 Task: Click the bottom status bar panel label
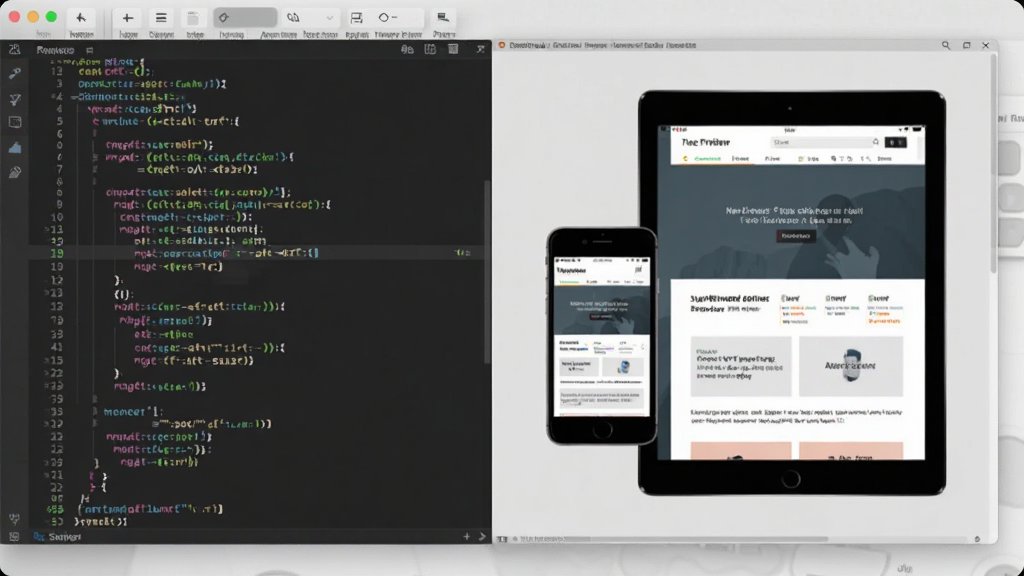65,537
